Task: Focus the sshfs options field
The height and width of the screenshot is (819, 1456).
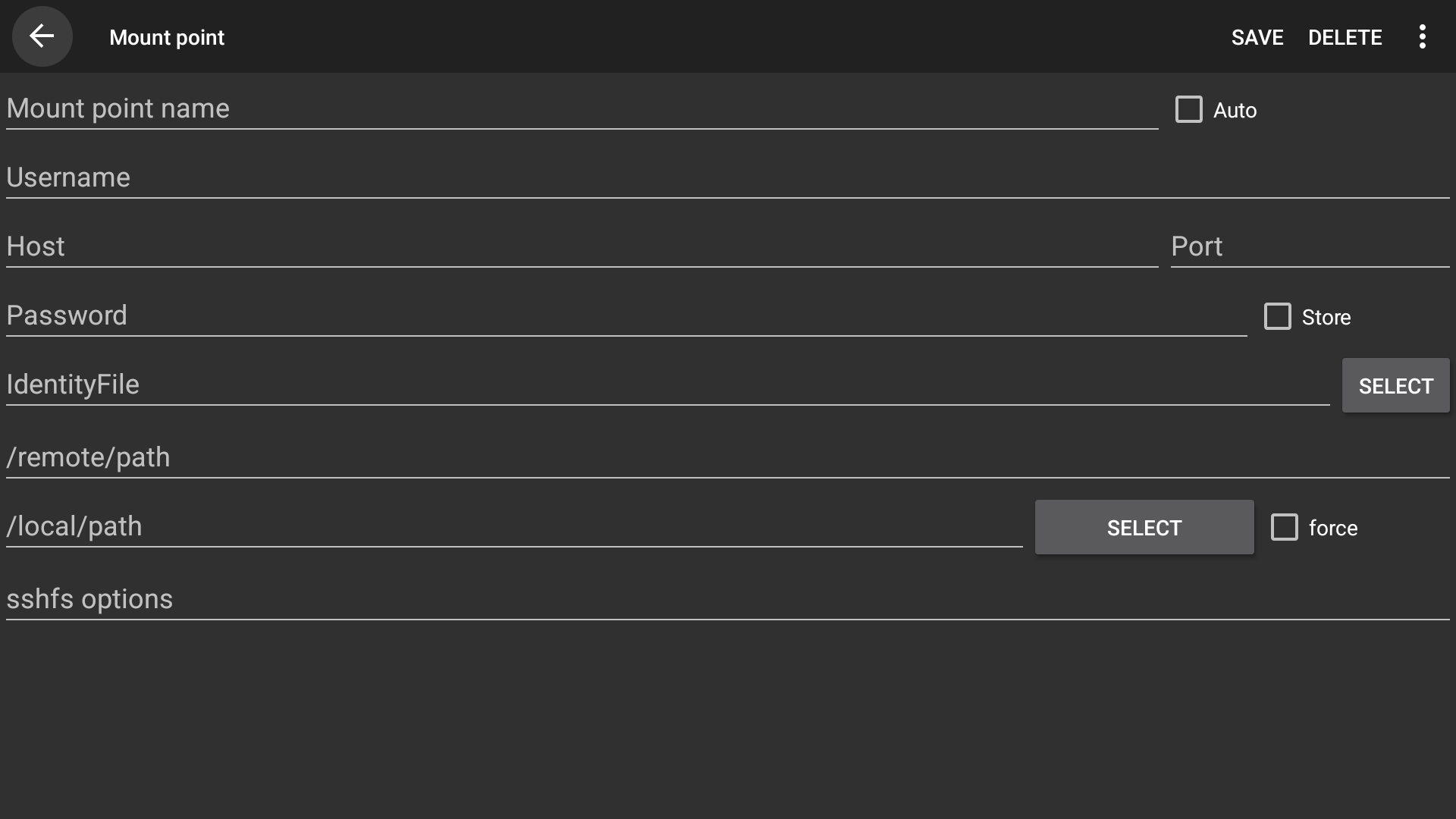Action: coord(726,599)
